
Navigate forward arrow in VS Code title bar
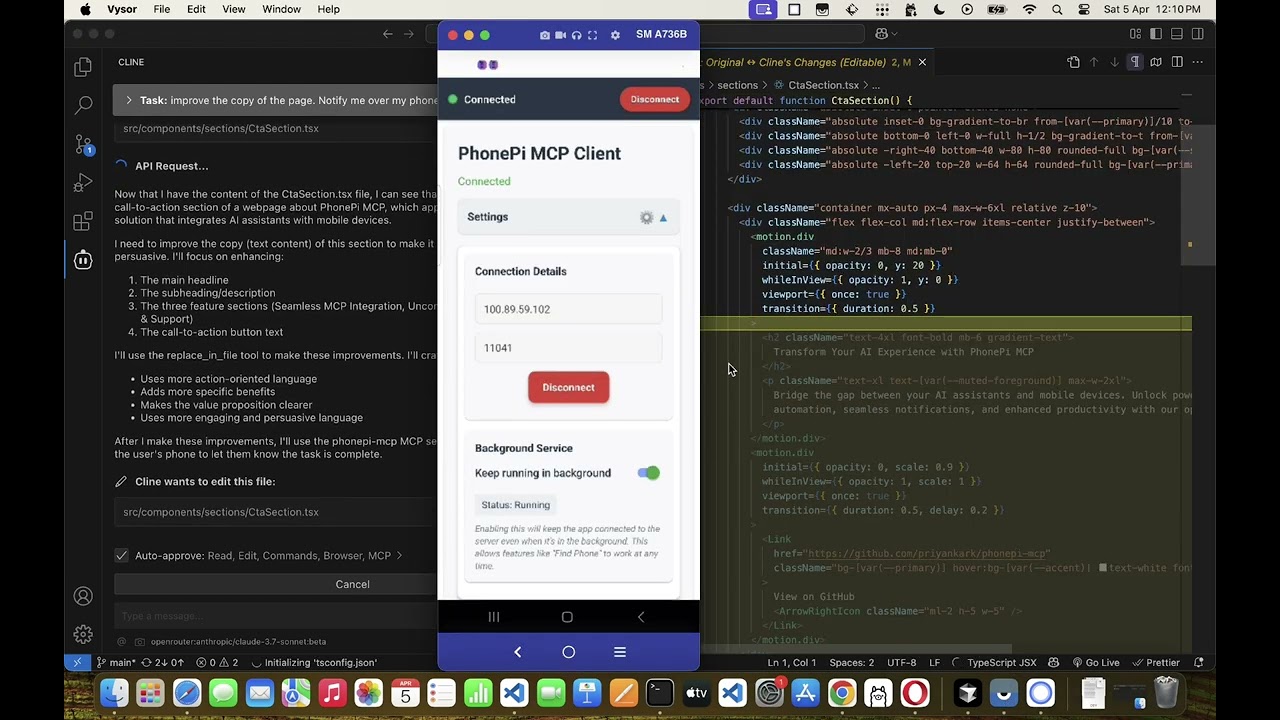[408, 34]
